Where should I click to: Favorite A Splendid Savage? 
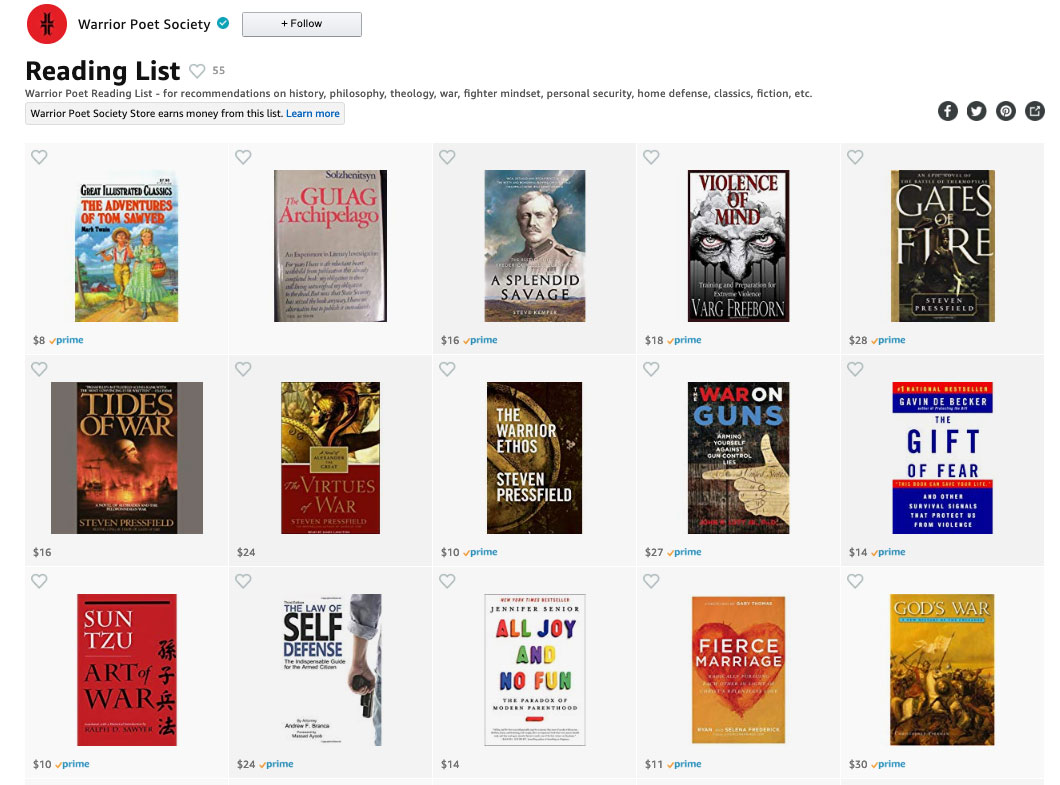tap(447, 157)
